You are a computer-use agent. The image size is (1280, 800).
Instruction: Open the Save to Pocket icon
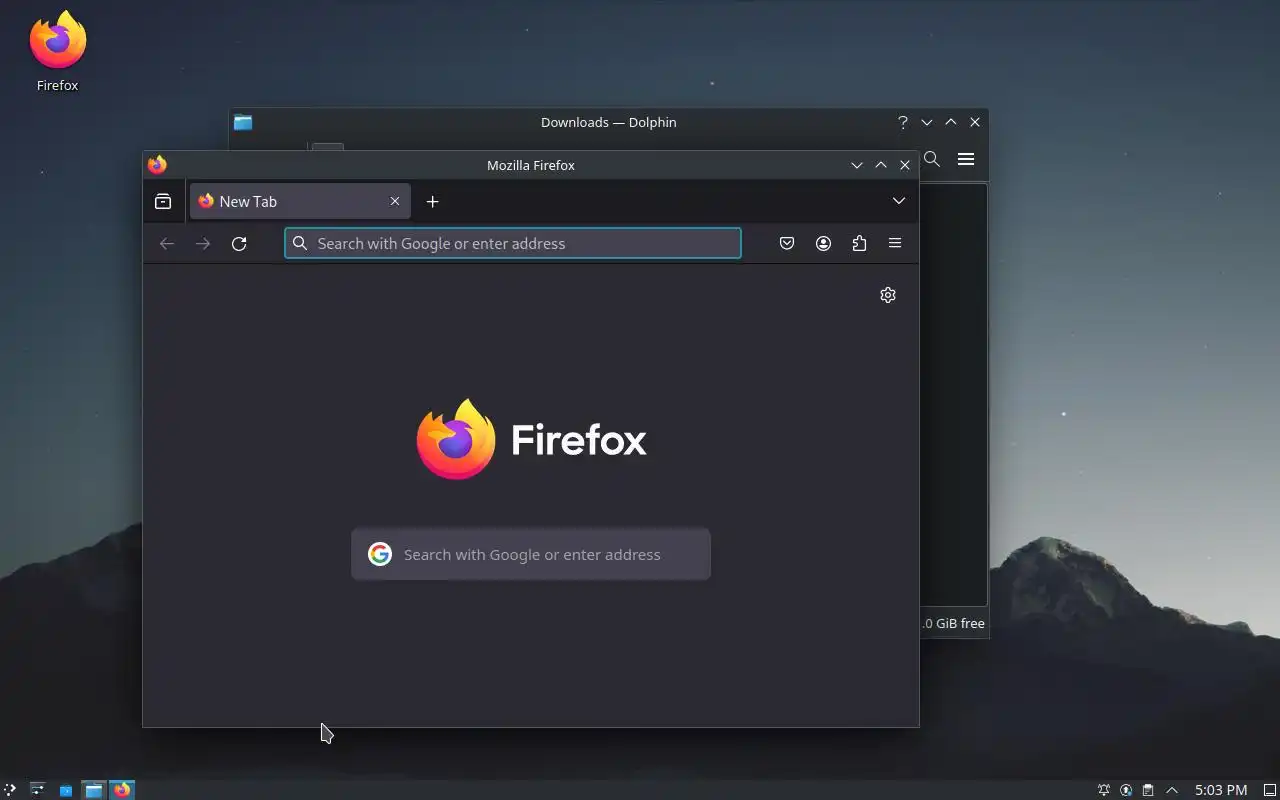click(x=787, y=243)
